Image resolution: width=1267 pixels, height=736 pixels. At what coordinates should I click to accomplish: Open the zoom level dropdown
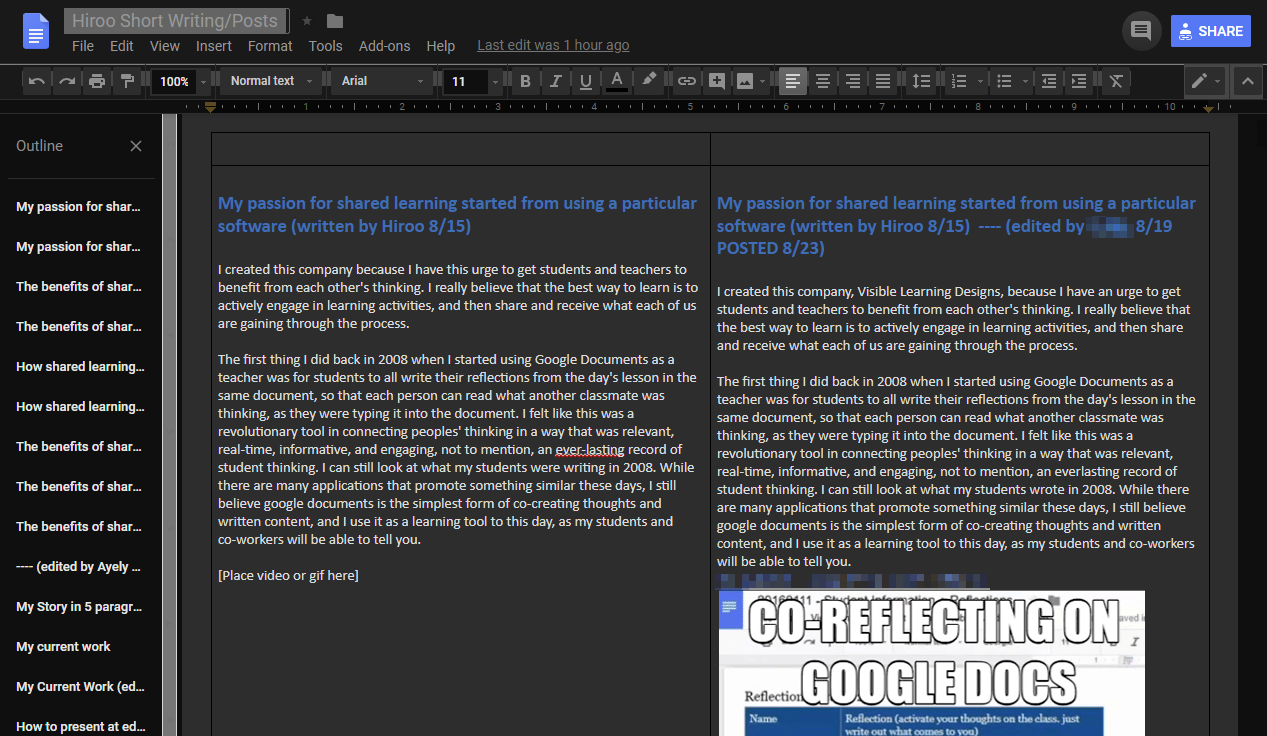click(181, 81)
